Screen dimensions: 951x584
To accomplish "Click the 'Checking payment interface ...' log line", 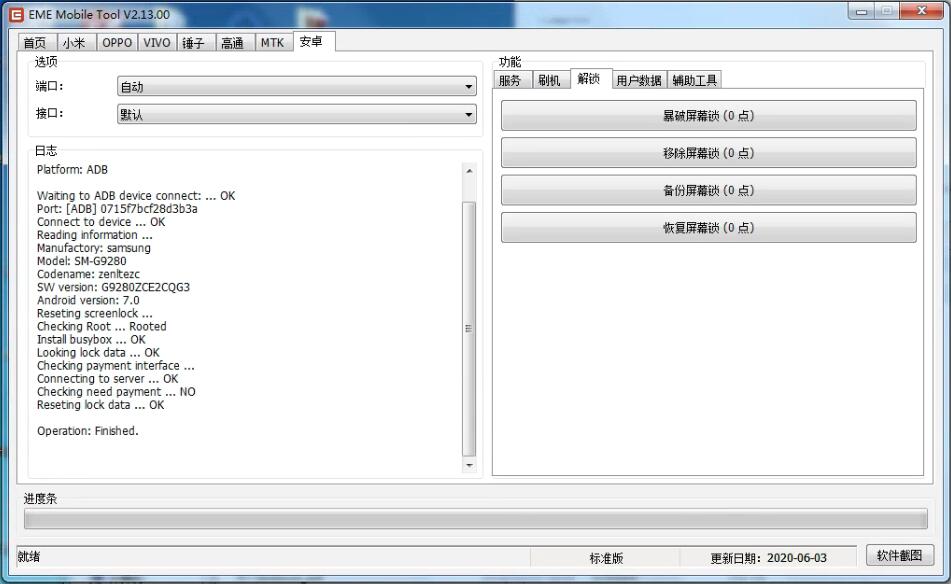I will (x=115, y=366).
